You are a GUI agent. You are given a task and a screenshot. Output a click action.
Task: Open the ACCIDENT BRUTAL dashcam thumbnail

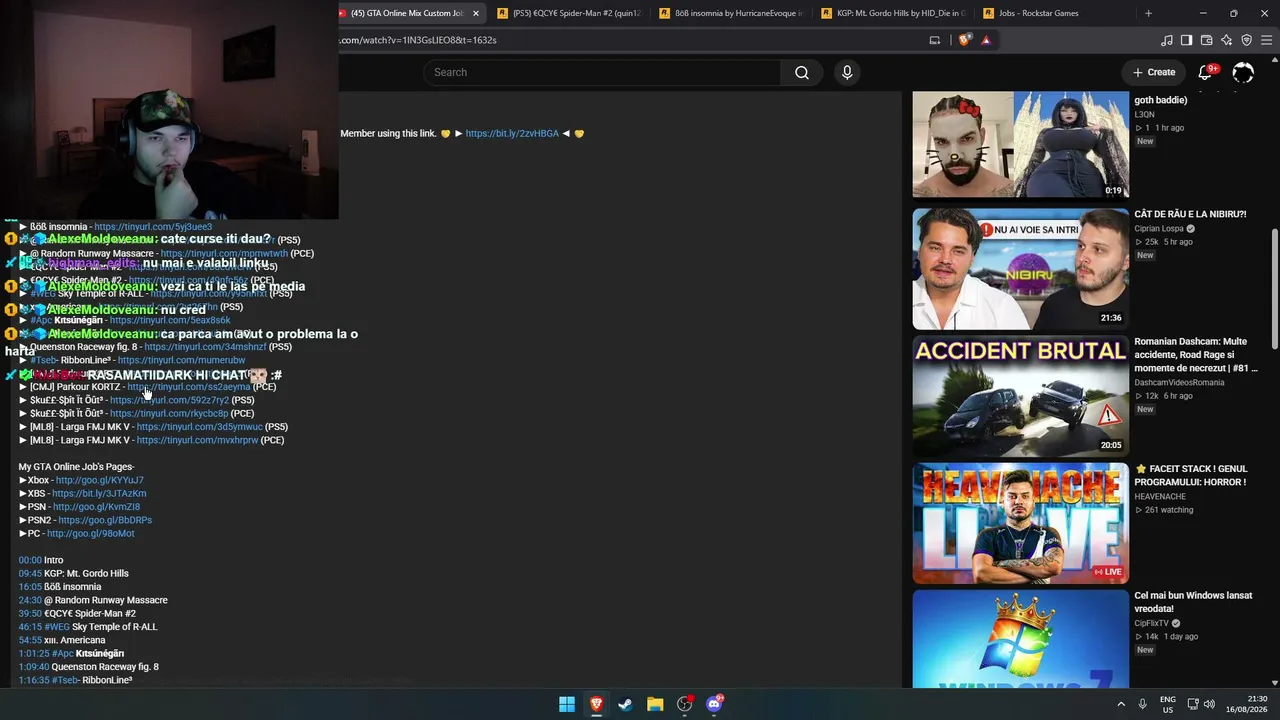(1020, 396)
